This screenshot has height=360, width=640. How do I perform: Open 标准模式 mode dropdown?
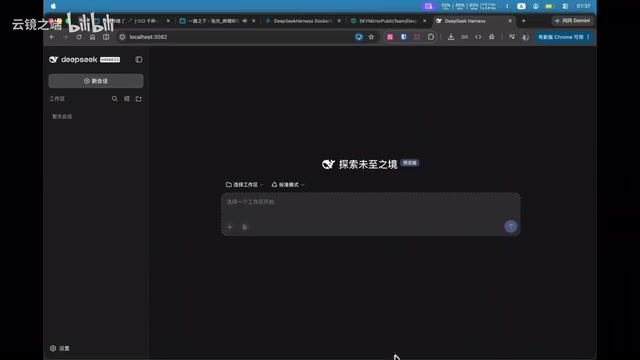tap(288, 184)
